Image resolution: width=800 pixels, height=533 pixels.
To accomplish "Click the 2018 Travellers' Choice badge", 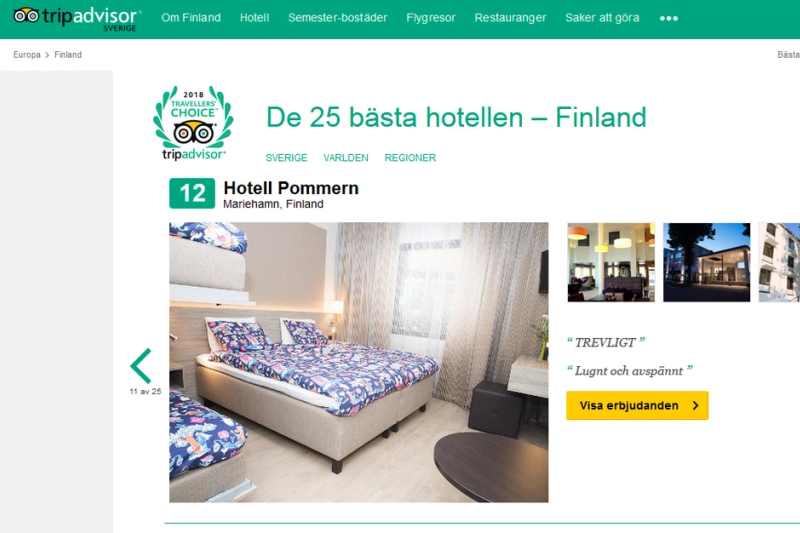I will (x=193, y=123).
